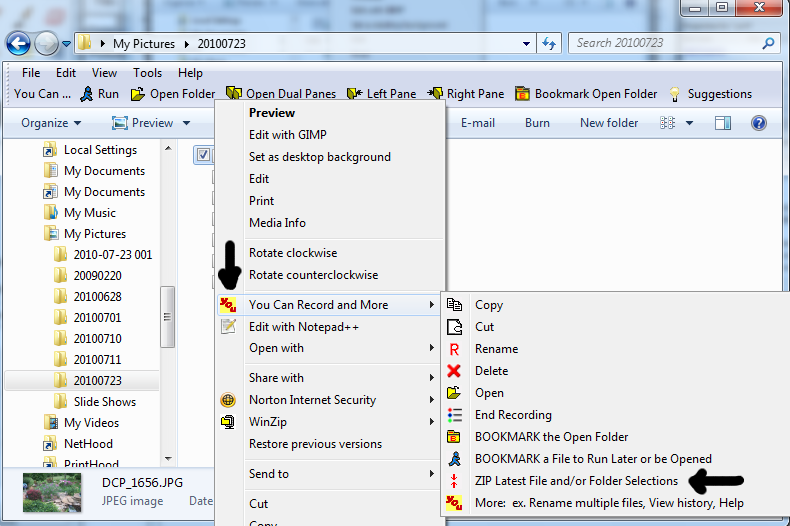Viewport: 790px width, 526px height.
Task: Tick the checkbox on the selected file
Action: pyautogui.click(x=204, y=154)
